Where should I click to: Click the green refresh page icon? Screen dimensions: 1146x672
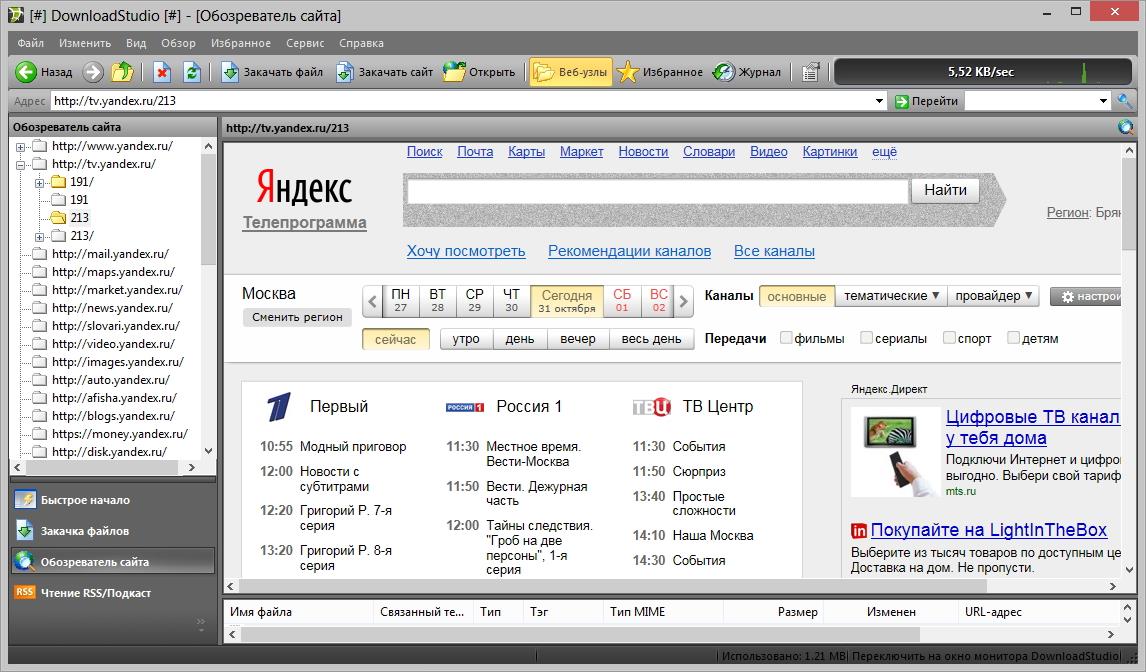coord(191,72)
